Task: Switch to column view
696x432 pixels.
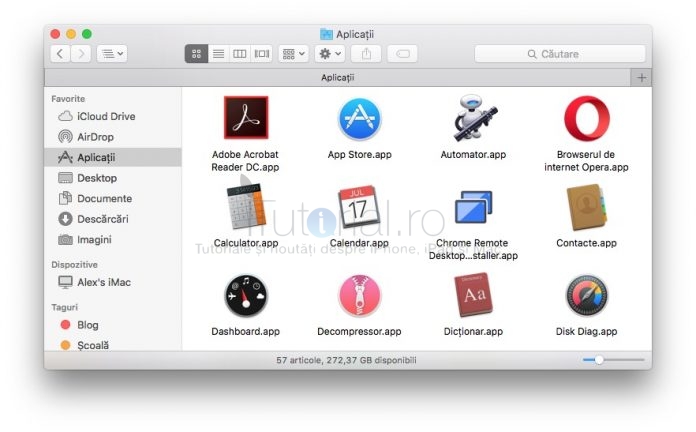Action: [x=240, y=54]
